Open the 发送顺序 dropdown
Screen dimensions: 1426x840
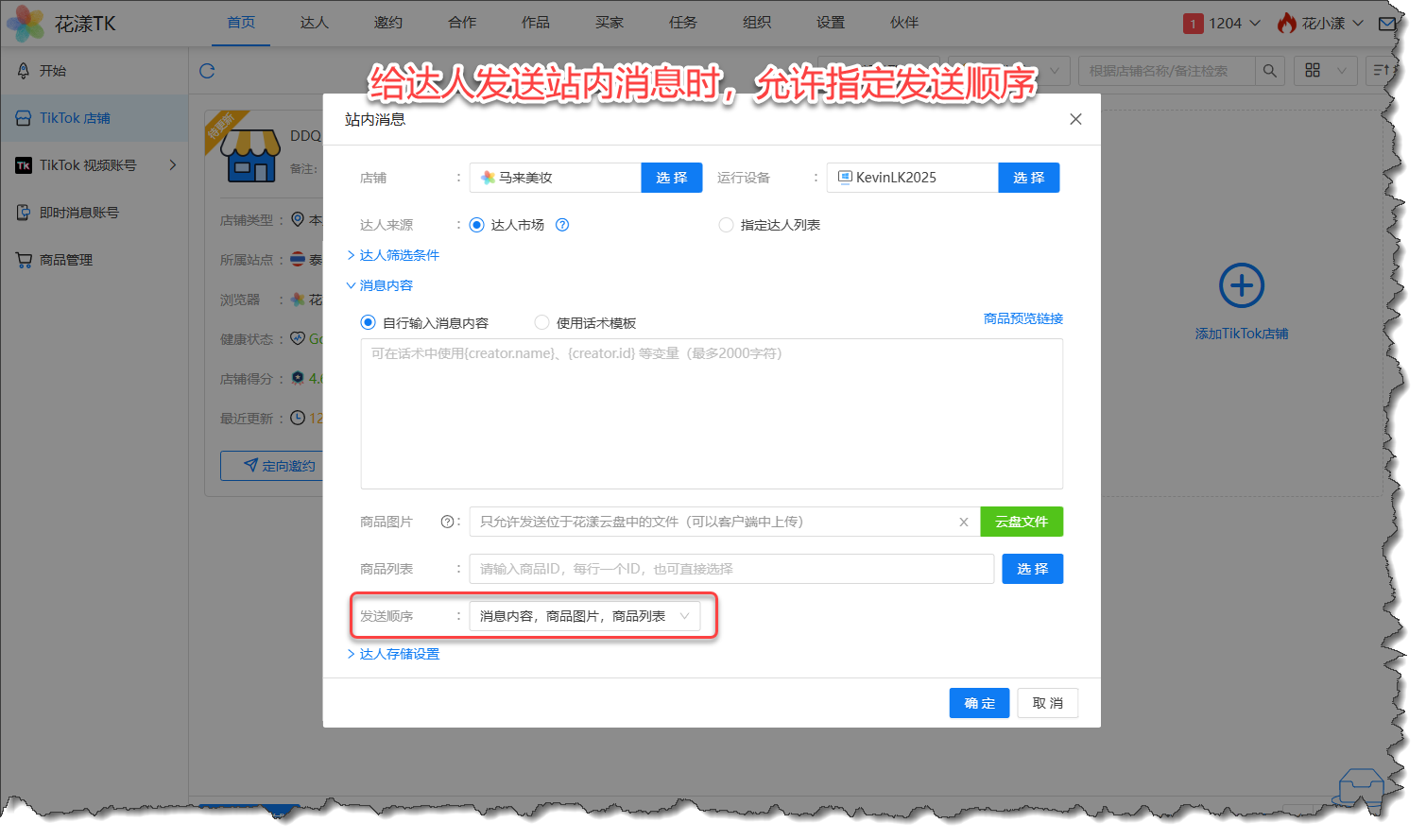[584, 616]
